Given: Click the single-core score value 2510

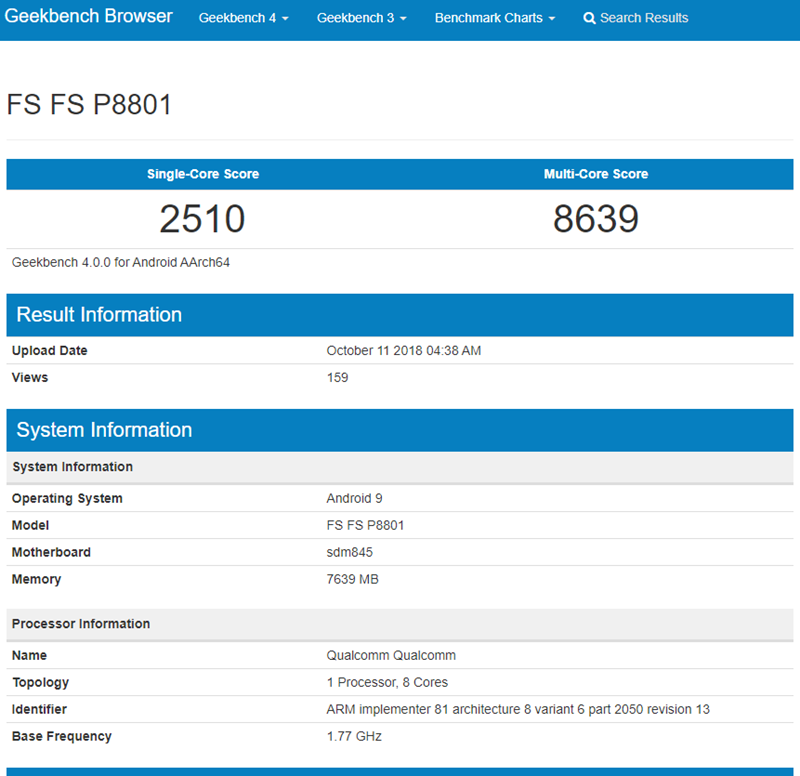Looking at the screenshot, I should click(203, 219).
